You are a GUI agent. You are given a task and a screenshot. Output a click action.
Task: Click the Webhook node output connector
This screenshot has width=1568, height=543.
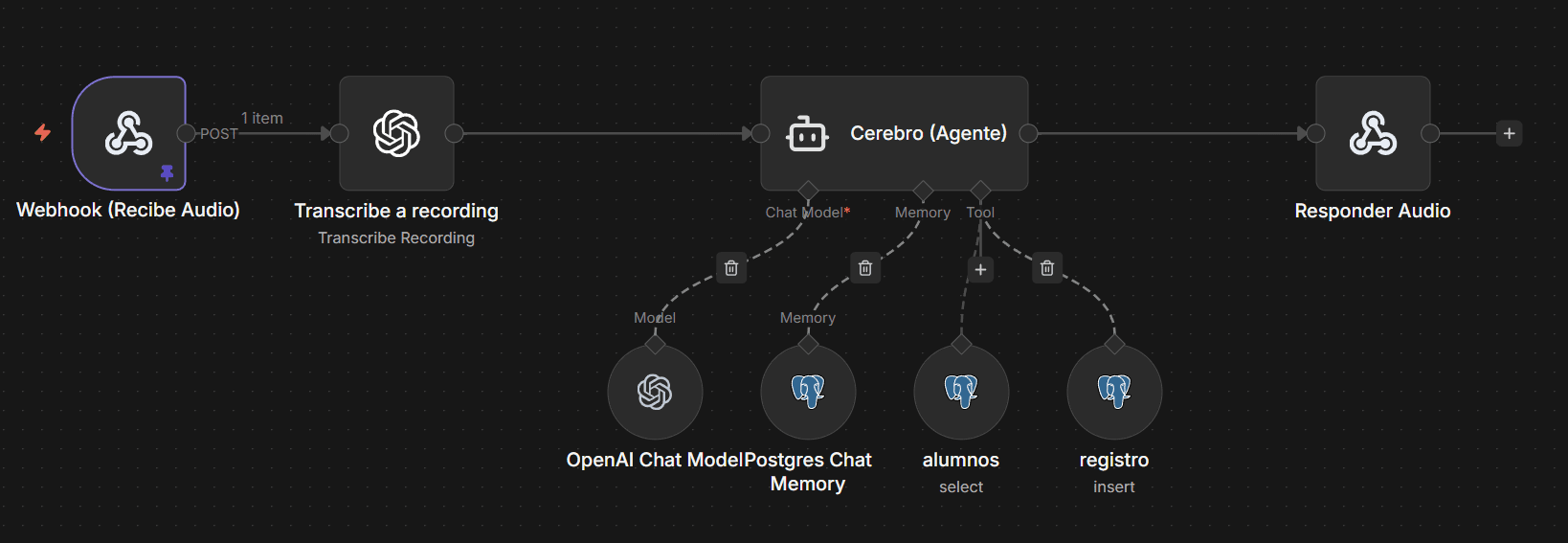[x=187, y=133]
